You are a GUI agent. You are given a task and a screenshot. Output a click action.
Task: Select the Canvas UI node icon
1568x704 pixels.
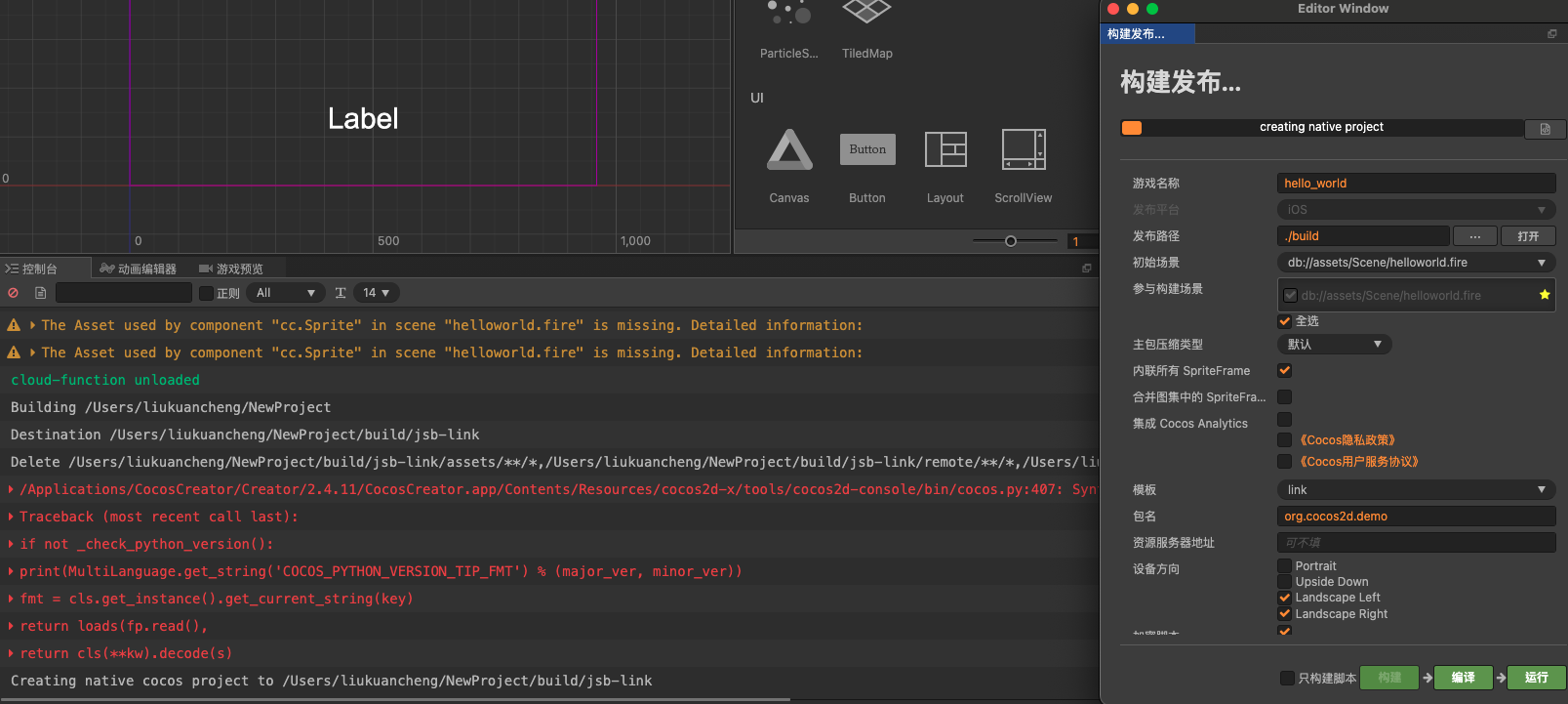point(789,151)
